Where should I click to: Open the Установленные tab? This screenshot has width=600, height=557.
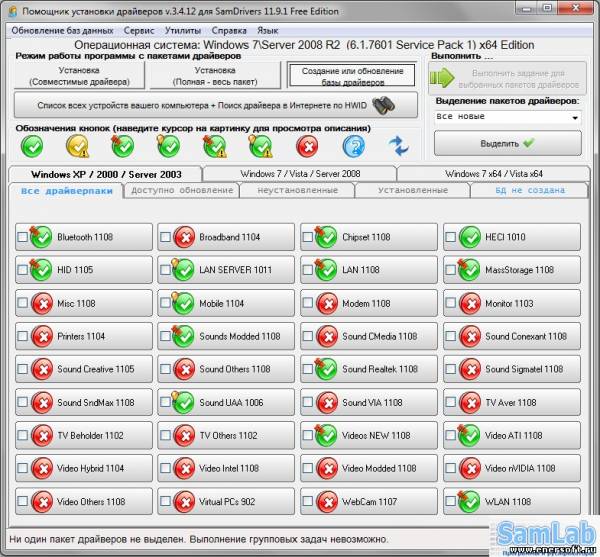tap(413, 190)
